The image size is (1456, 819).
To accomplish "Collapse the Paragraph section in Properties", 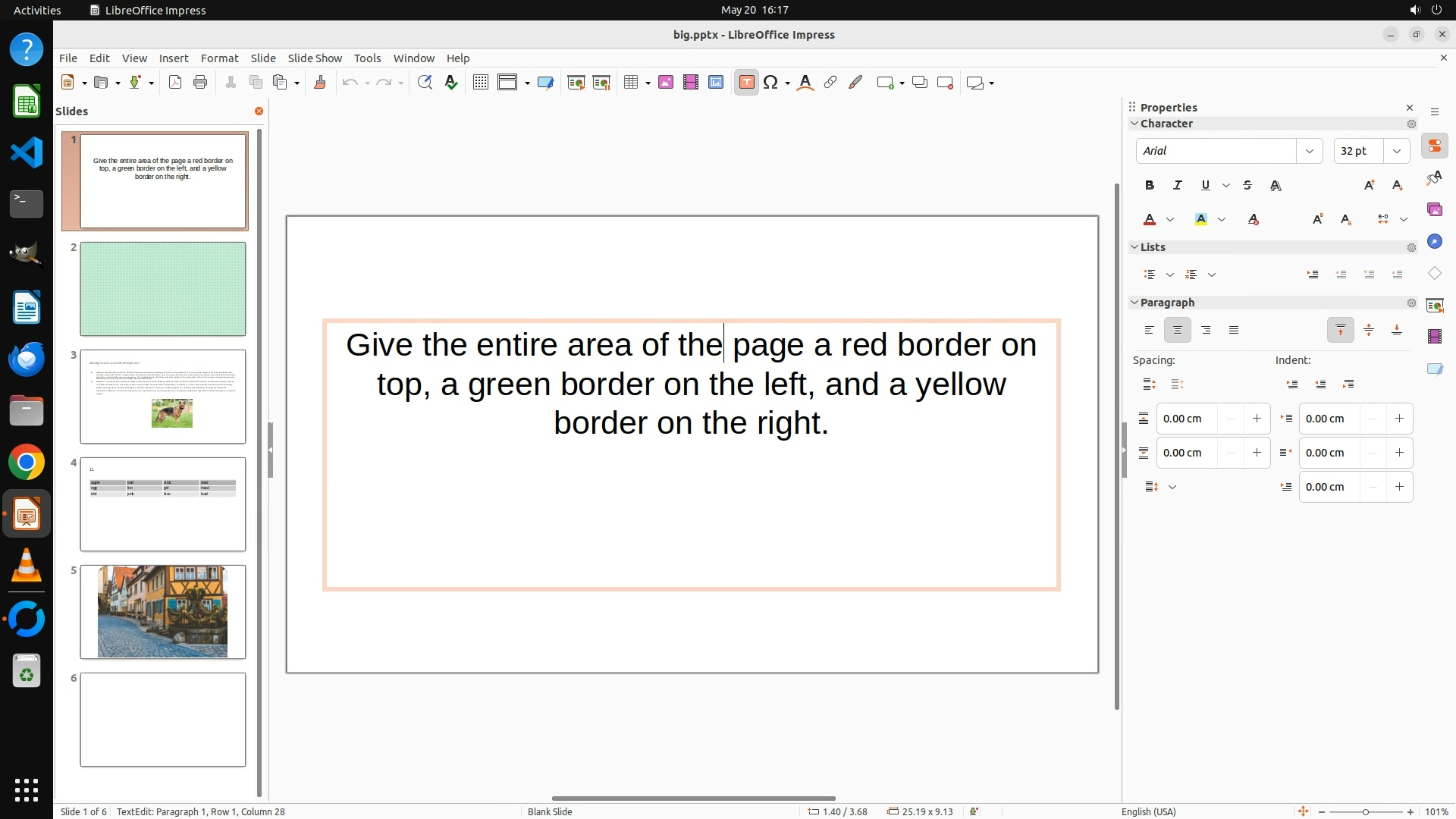I will (1134, 303).
